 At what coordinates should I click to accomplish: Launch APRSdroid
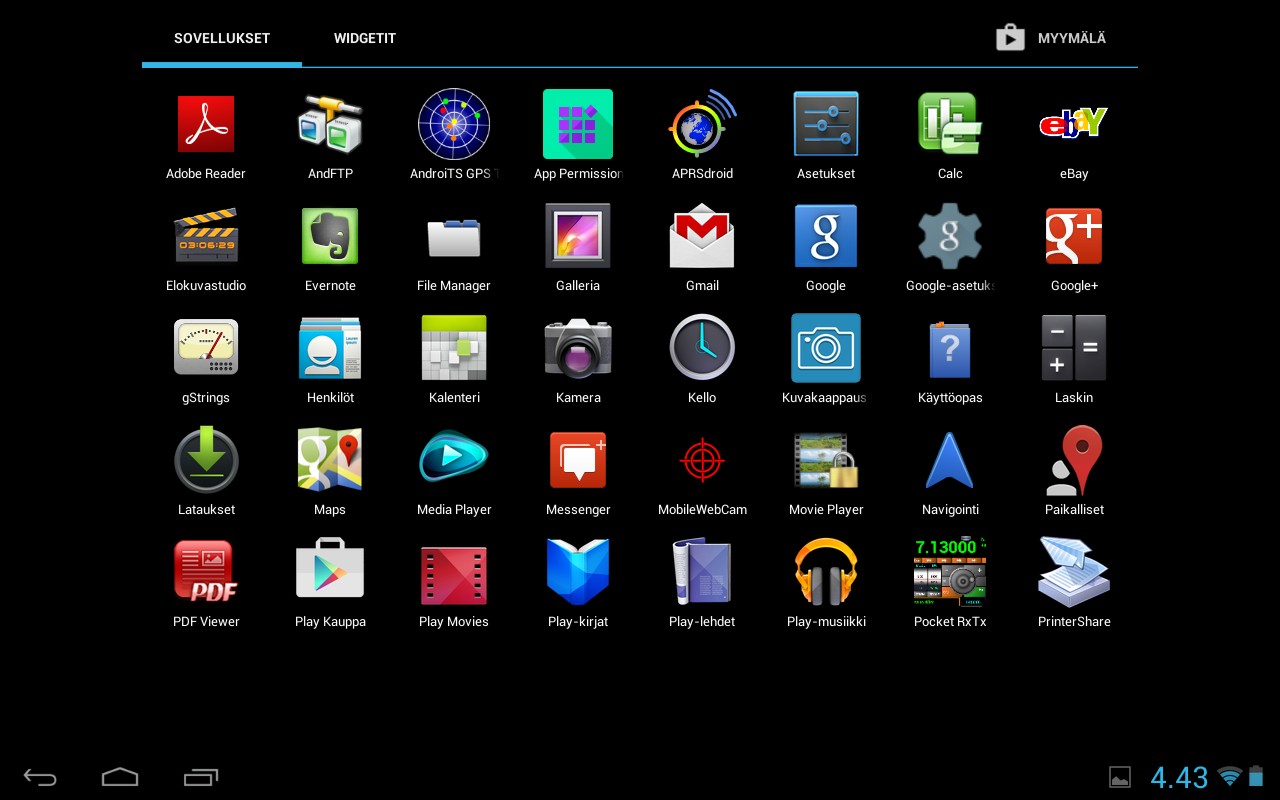[702, 124]
